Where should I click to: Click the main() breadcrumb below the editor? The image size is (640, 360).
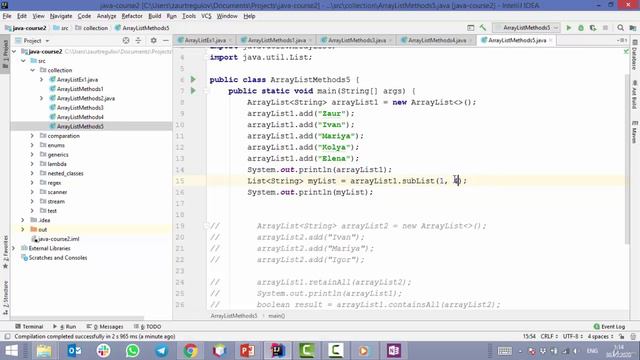point(276,316)
